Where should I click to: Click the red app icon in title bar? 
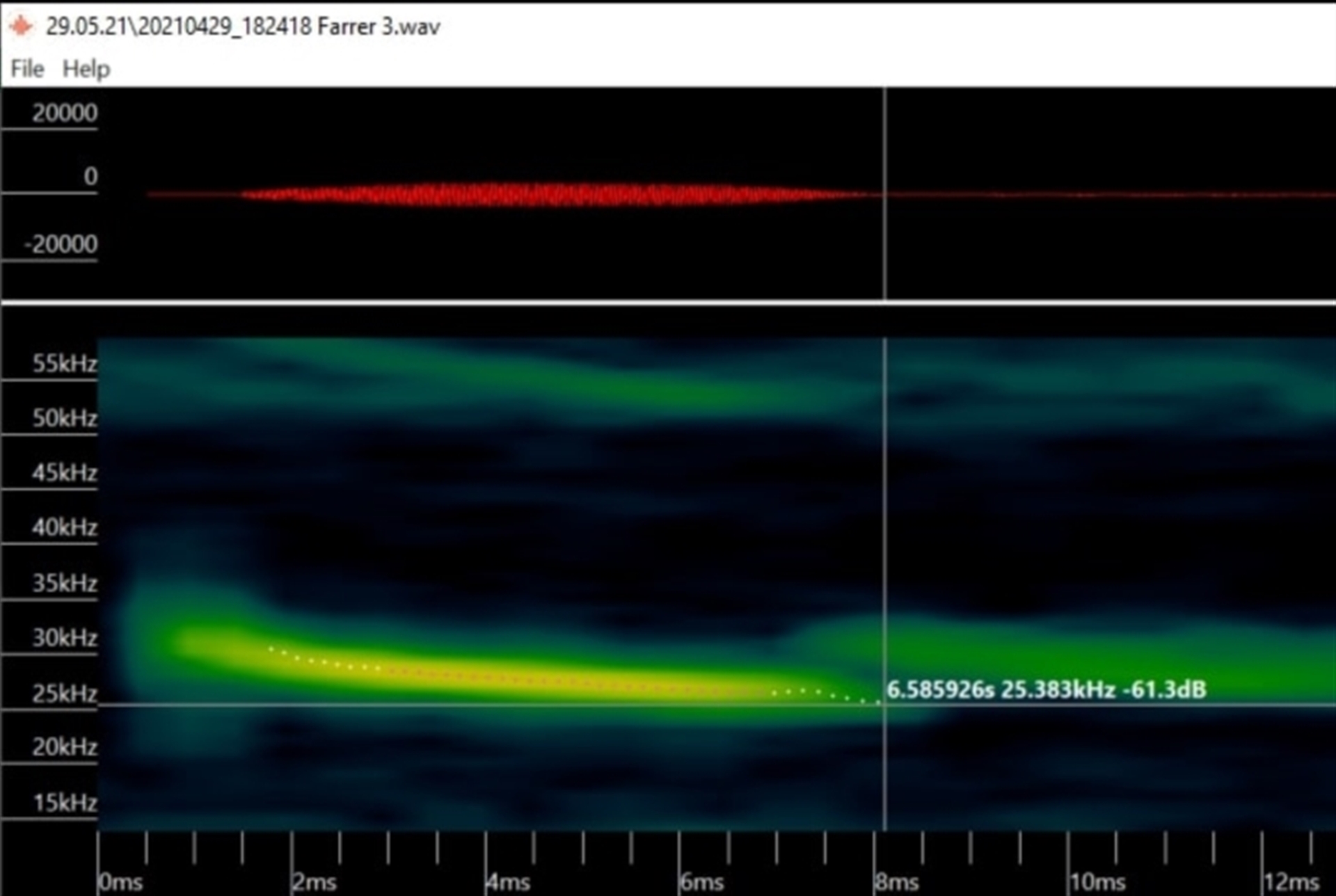[x=21, y=26]
